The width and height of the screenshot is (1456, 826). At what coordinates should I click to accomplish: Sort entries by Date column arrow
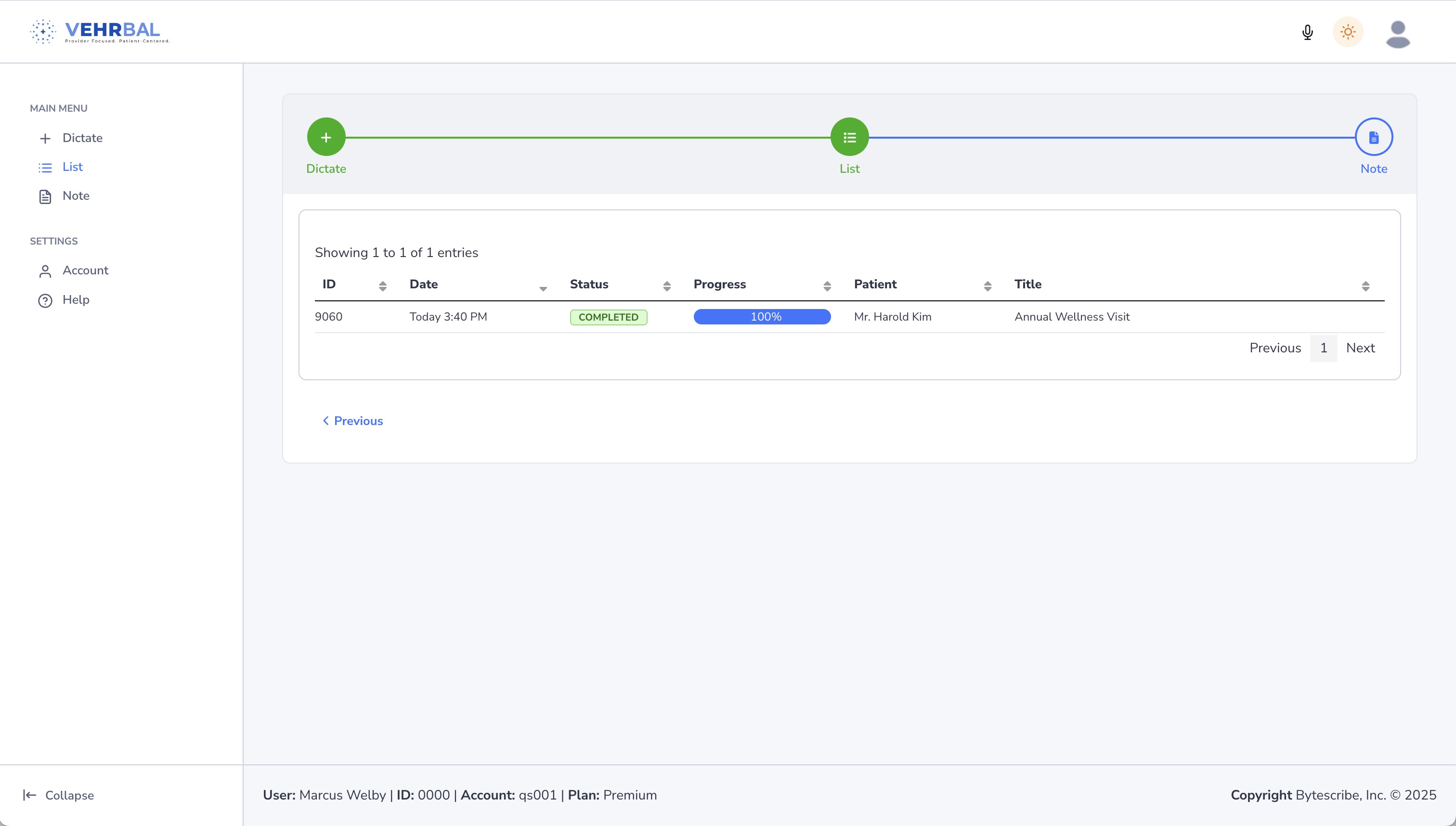[x=543, y=288]
